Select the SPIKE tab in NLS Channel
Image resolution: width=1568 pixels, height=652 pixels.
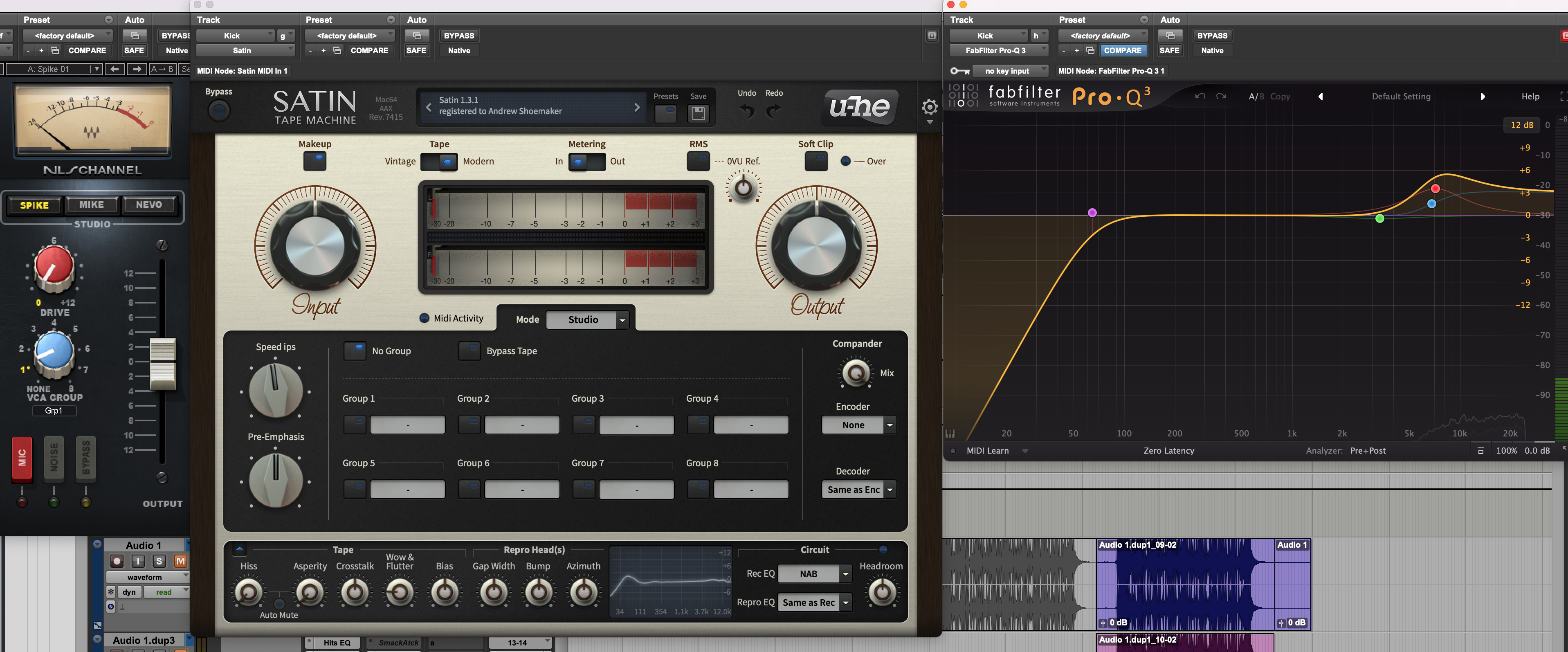tap(35, 205)
